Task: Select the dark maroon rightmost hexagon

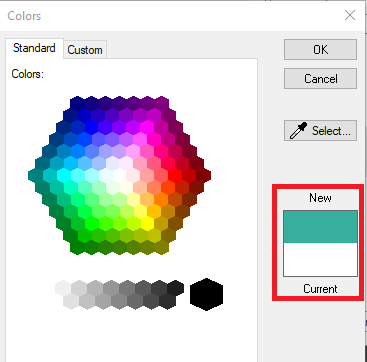Action: pos(203,175)
